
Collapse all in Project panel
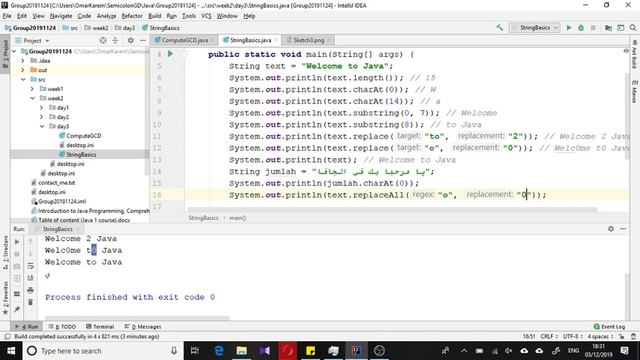[116, 40]
